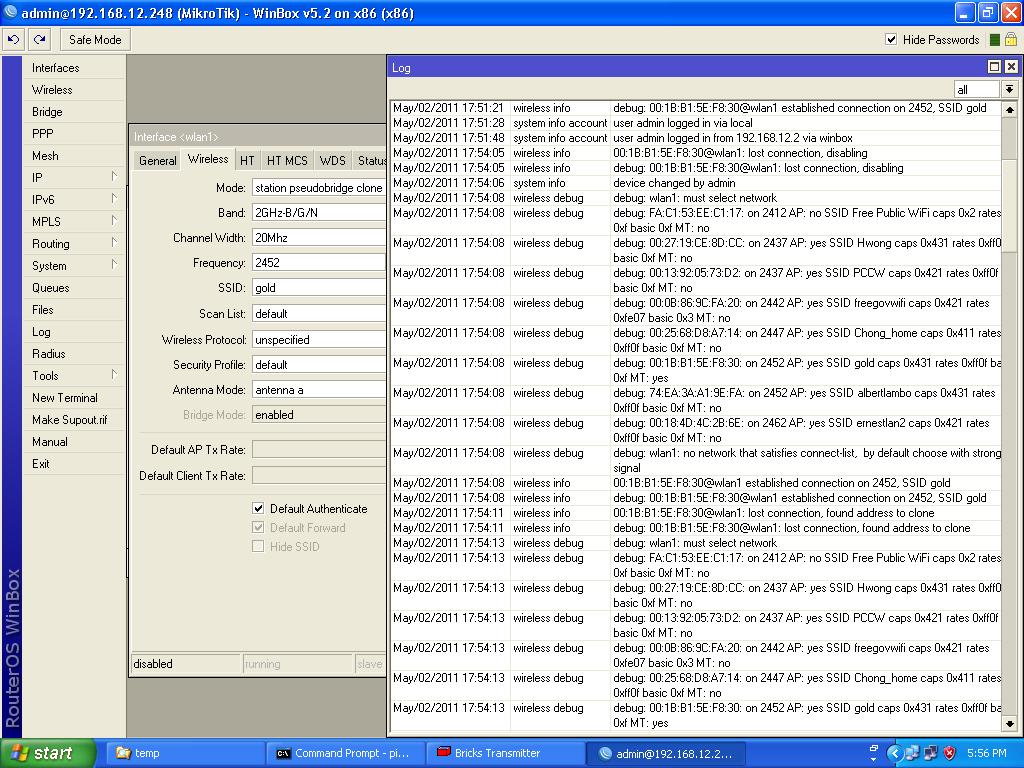Click Make Supout.rif
The height and width of the screenshot is (768, 1024).
[73, 420]
